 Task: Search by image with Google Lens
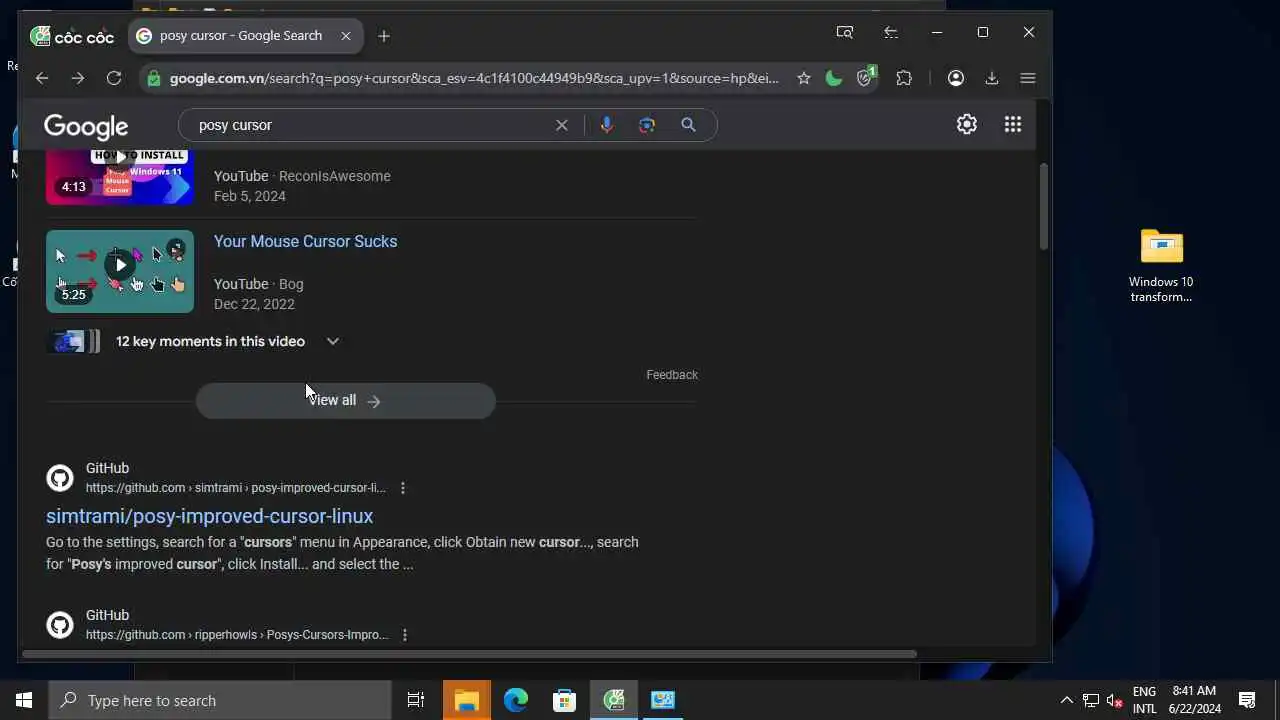click(647, 125)
